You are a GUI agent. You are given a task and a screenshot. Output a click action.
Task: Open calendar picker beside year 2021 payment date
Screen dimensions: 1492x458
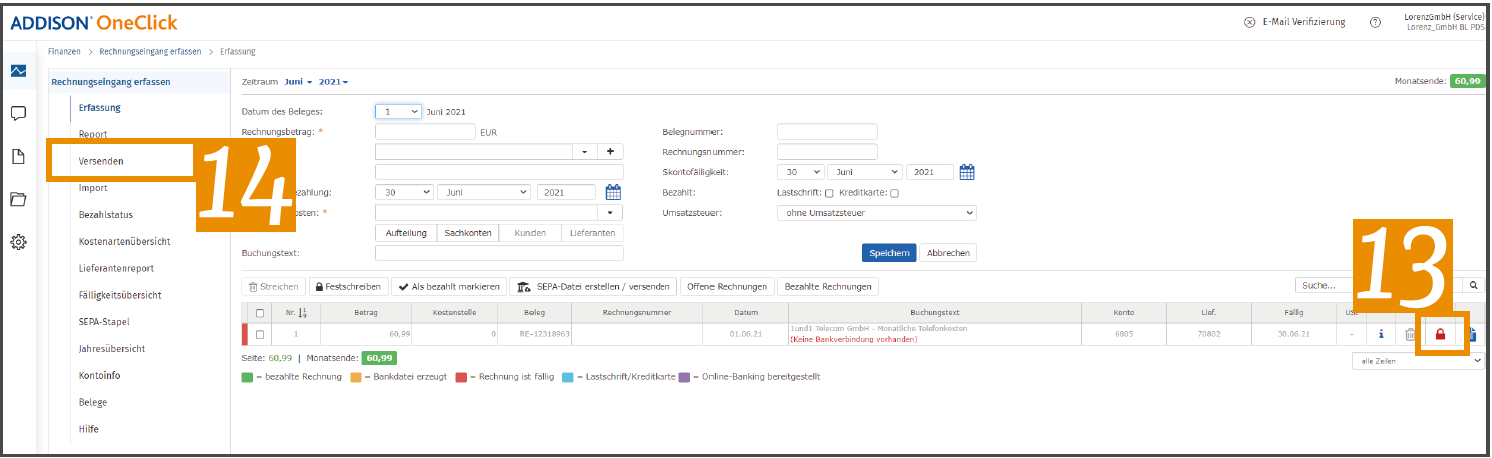[x=614, y=192]
